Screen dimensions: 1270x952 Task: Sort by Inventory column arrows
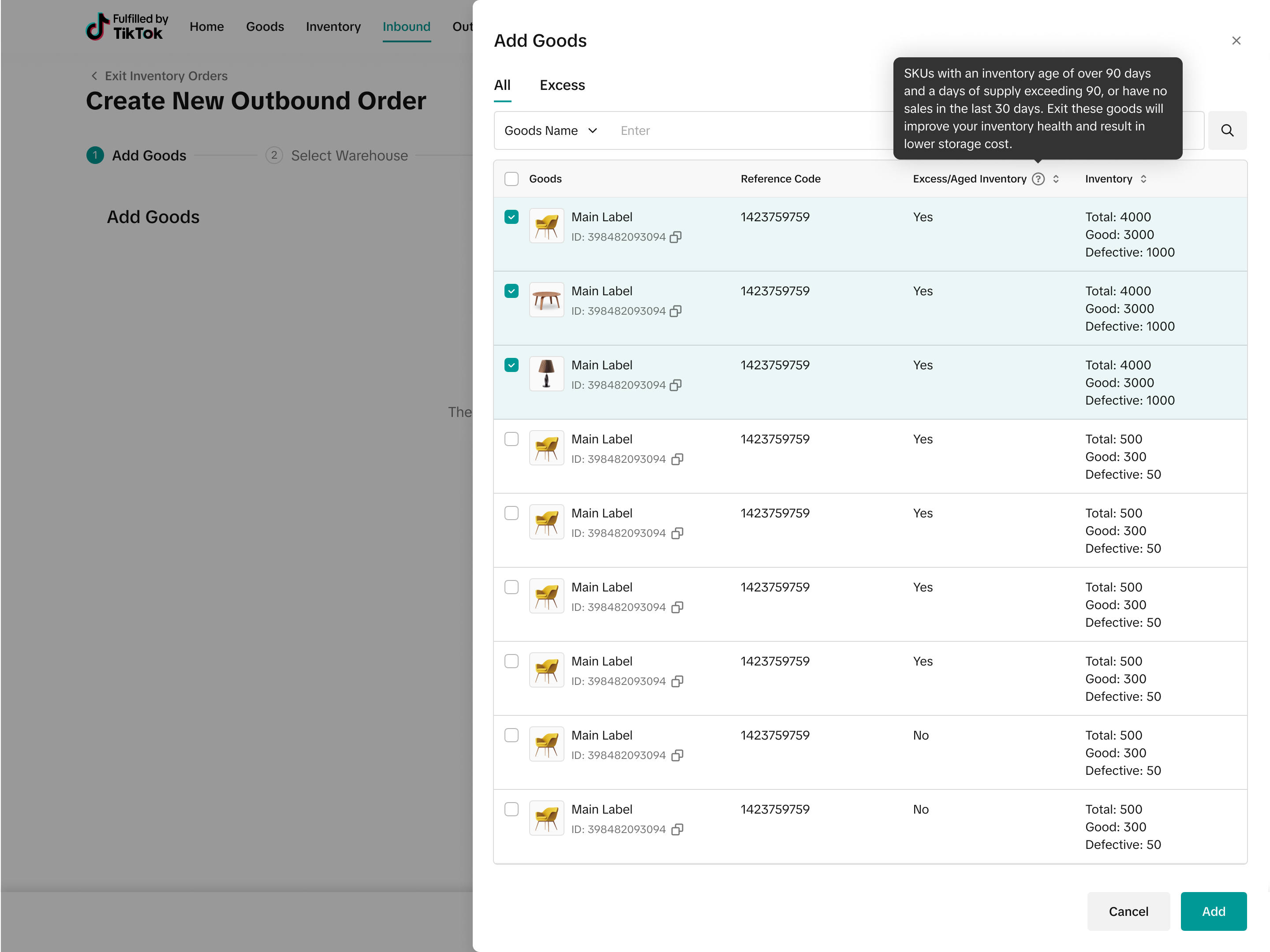(1143, 179)
